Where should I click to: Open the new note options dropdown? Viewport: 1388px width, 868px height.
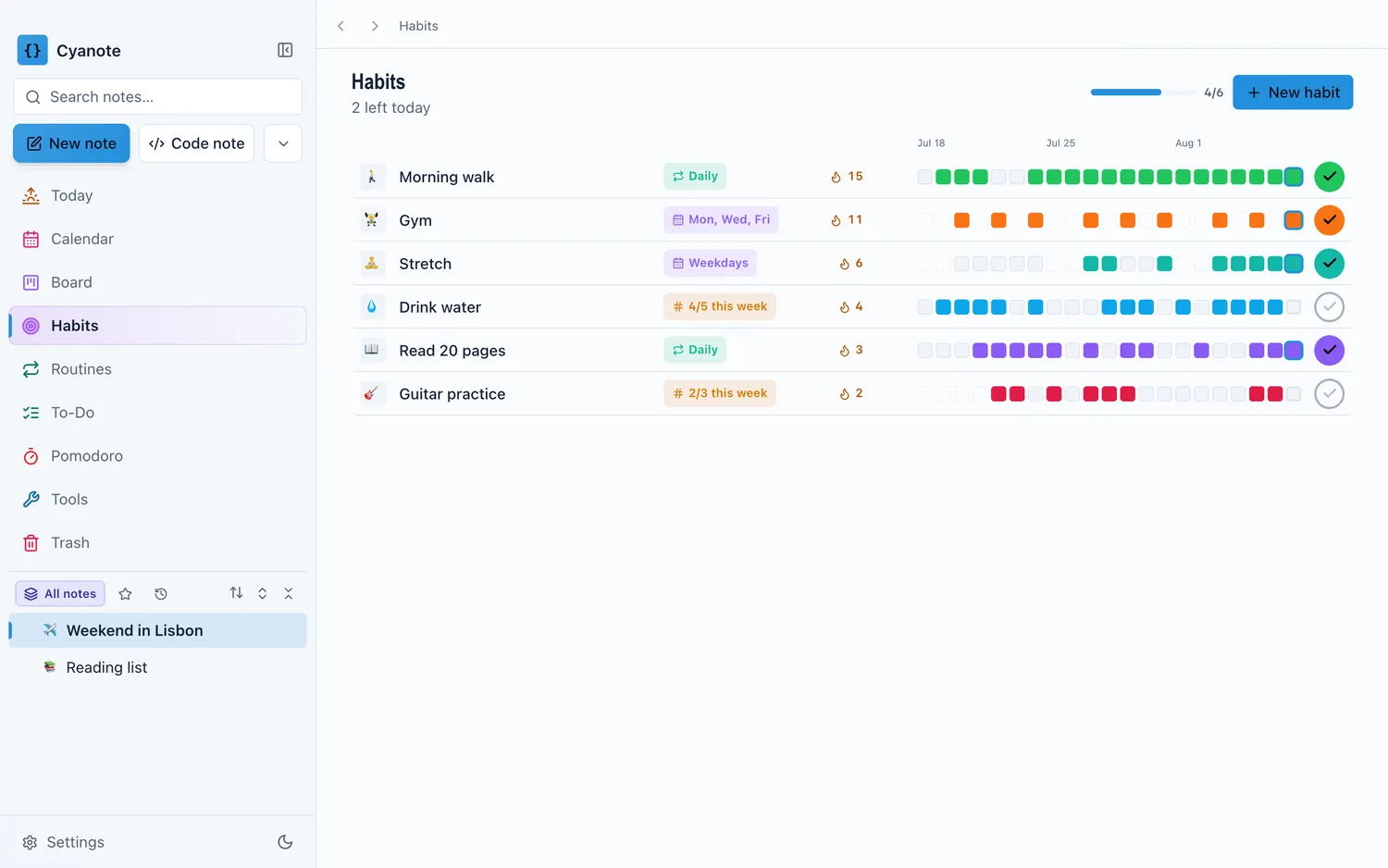283,143
